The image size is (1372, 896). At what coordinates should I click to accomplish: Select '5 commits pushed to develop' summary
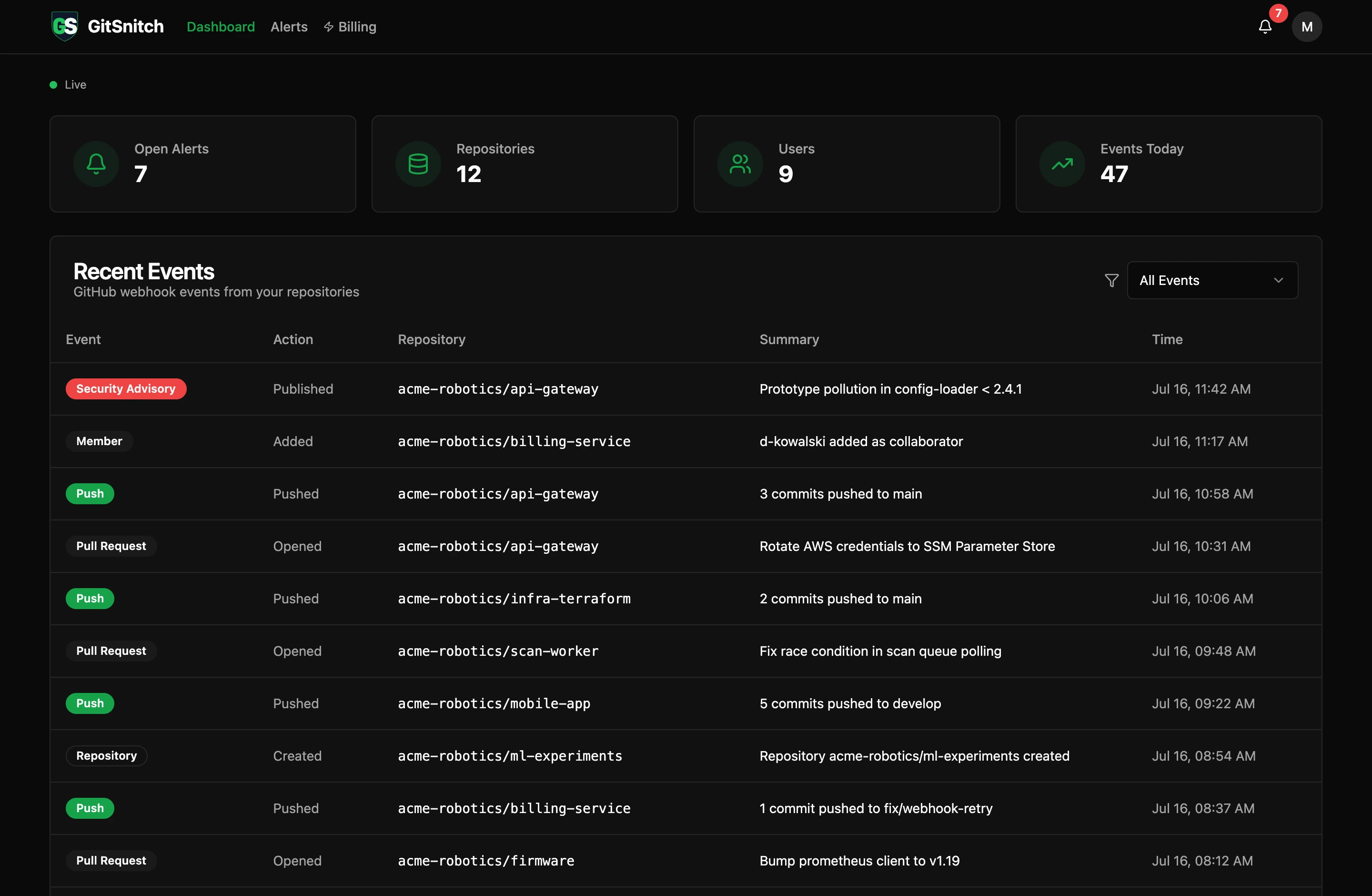(850, 703)
